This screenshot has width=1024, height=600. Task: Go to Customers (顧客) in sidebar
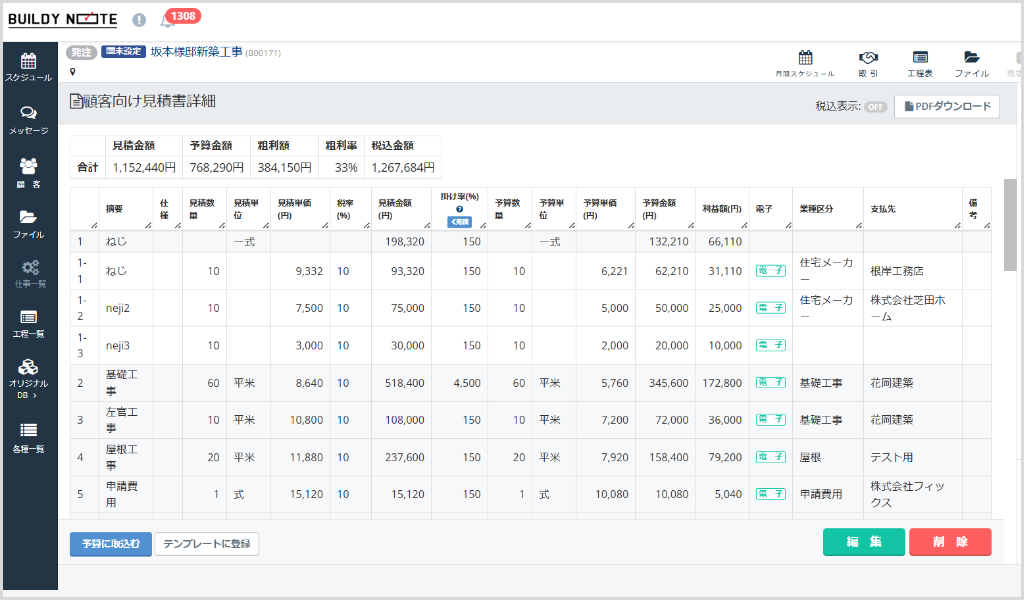click(28, 173)
